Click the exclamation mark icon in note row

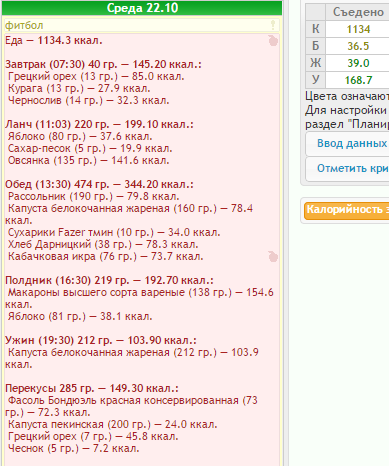273,25
